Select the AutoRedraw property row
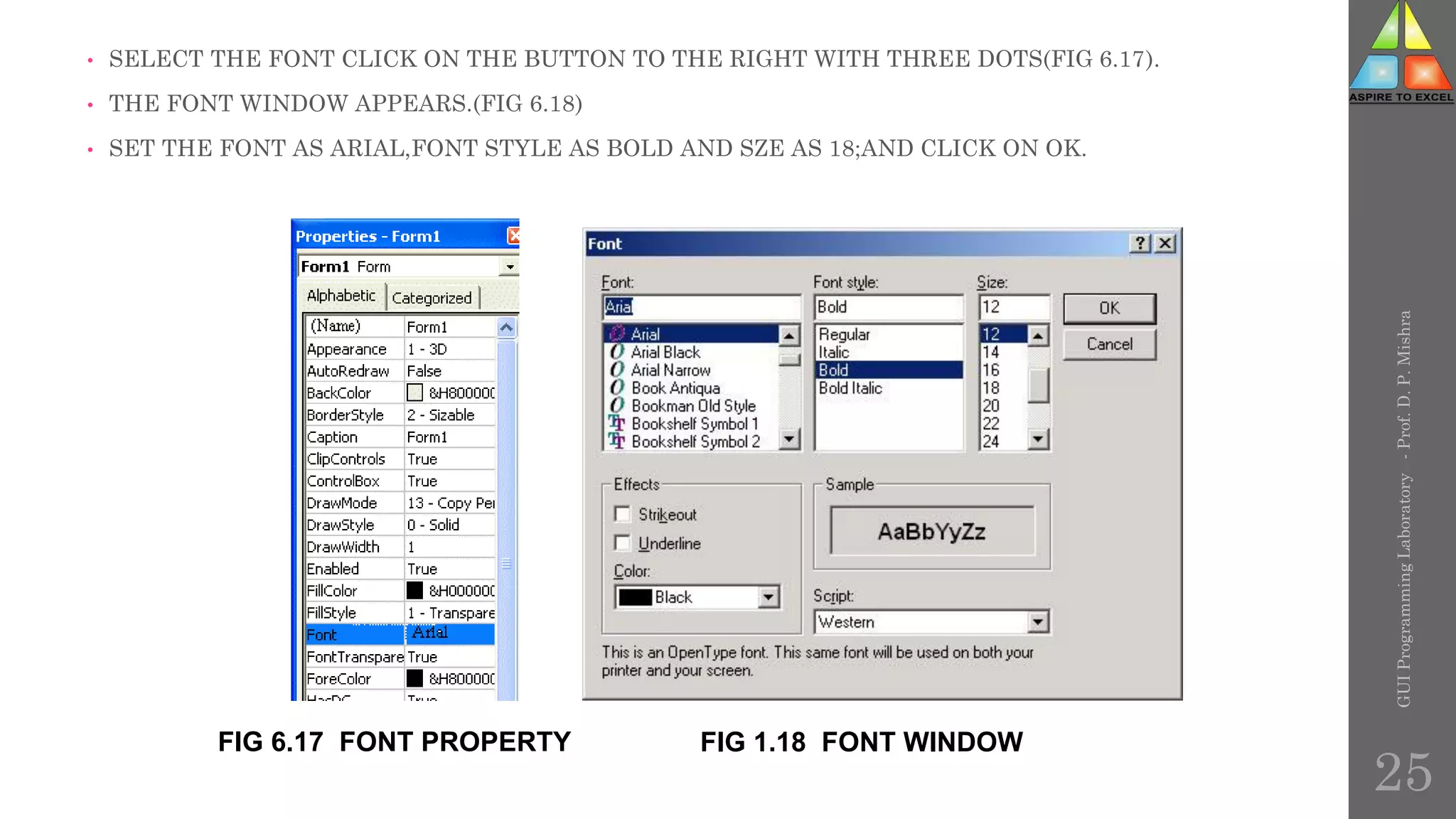This screenshot has height=819, width=1456. click(400, 371)
